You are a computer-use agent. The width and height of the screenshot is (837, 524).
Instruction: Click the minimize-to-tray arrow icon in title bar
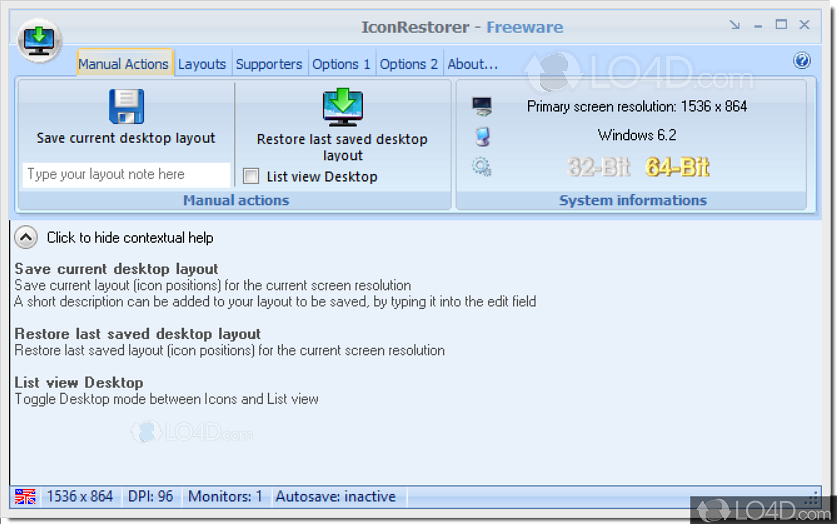[735, 25]
